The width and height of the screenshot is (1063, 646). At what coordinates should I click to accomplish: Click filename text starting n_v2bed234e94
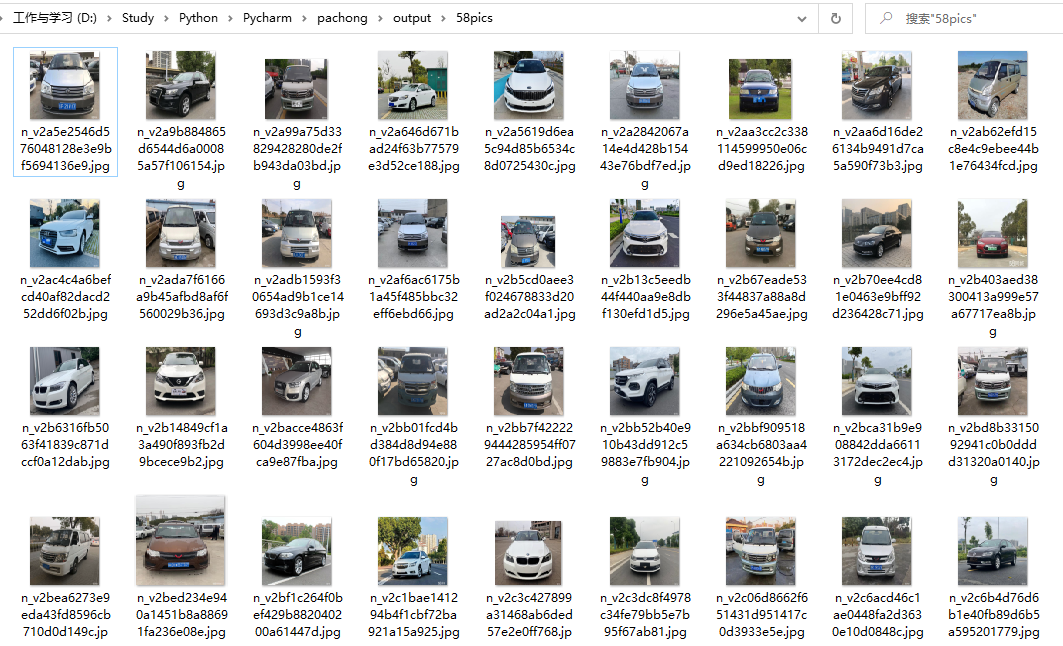[x=182, y=615]
